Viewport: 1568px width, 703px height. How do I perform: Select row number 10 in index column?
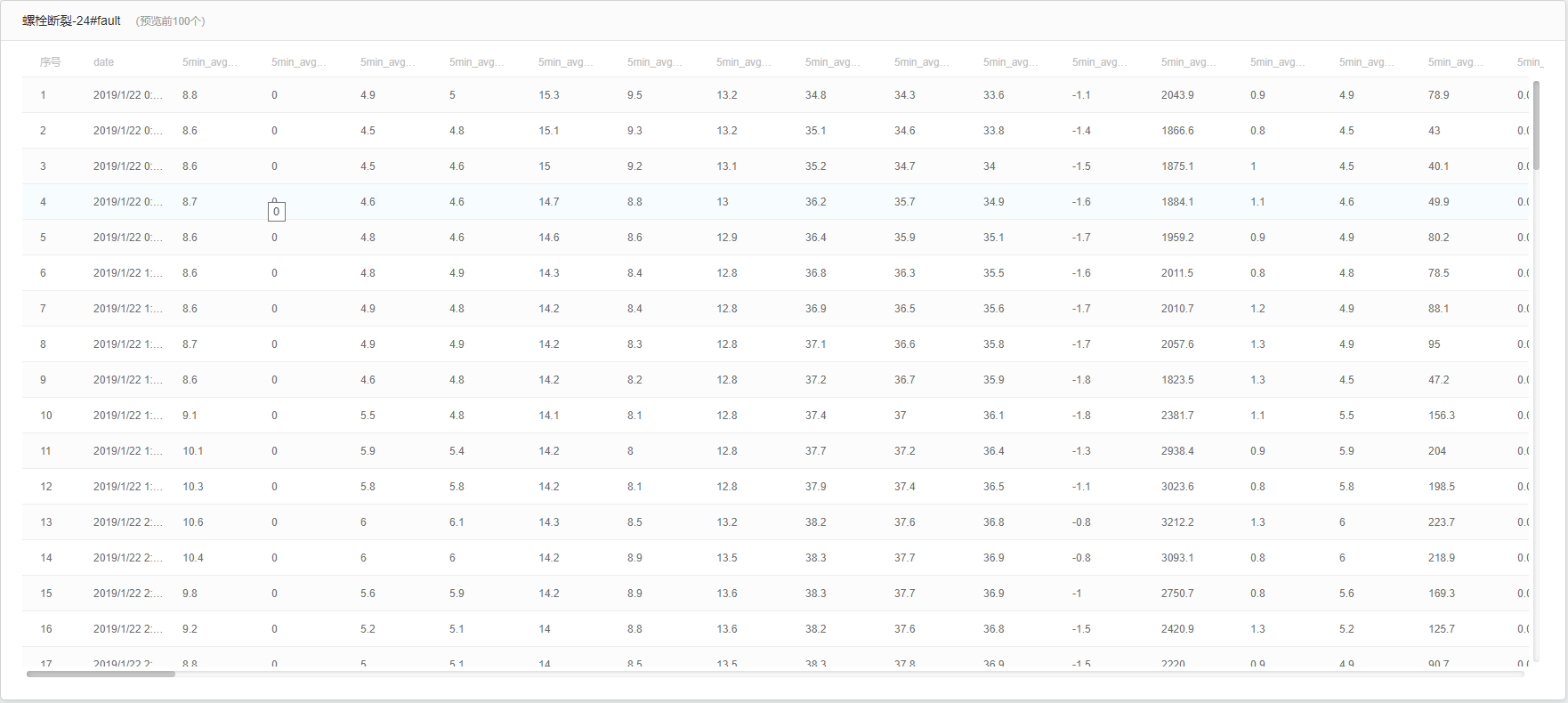(46, 416)
